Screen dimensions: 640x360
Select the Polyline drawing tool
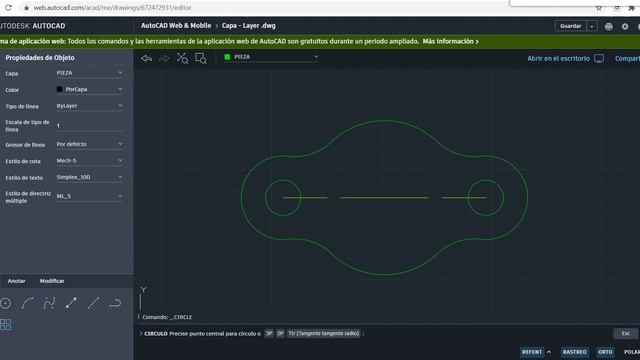pos(116,303)
